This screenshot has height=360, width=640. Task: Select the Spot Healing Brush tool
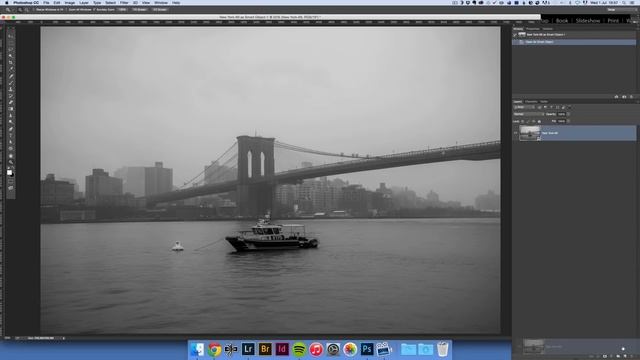click(x=11, y=76)
